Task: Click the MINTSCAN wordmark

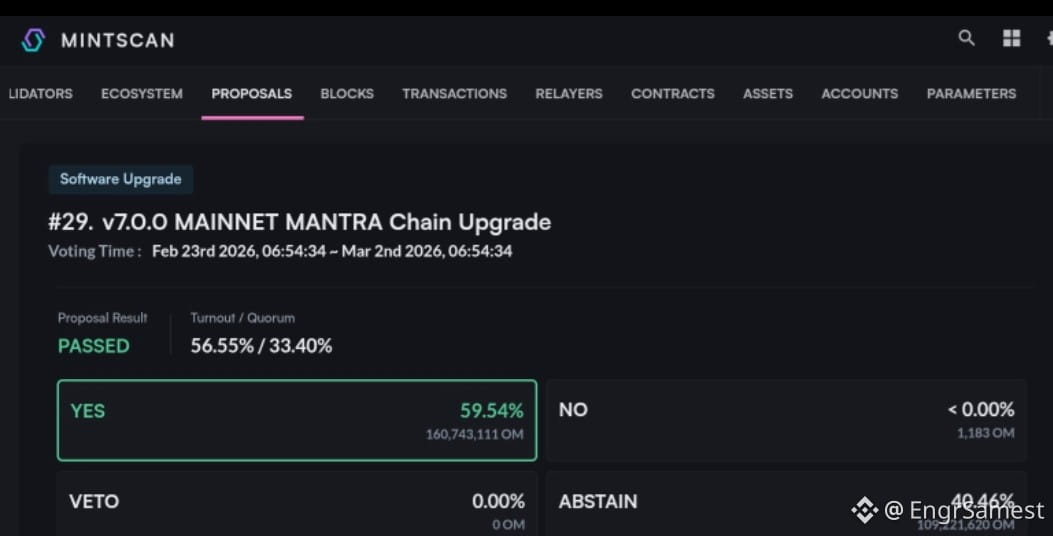Action: click(118, 40)
